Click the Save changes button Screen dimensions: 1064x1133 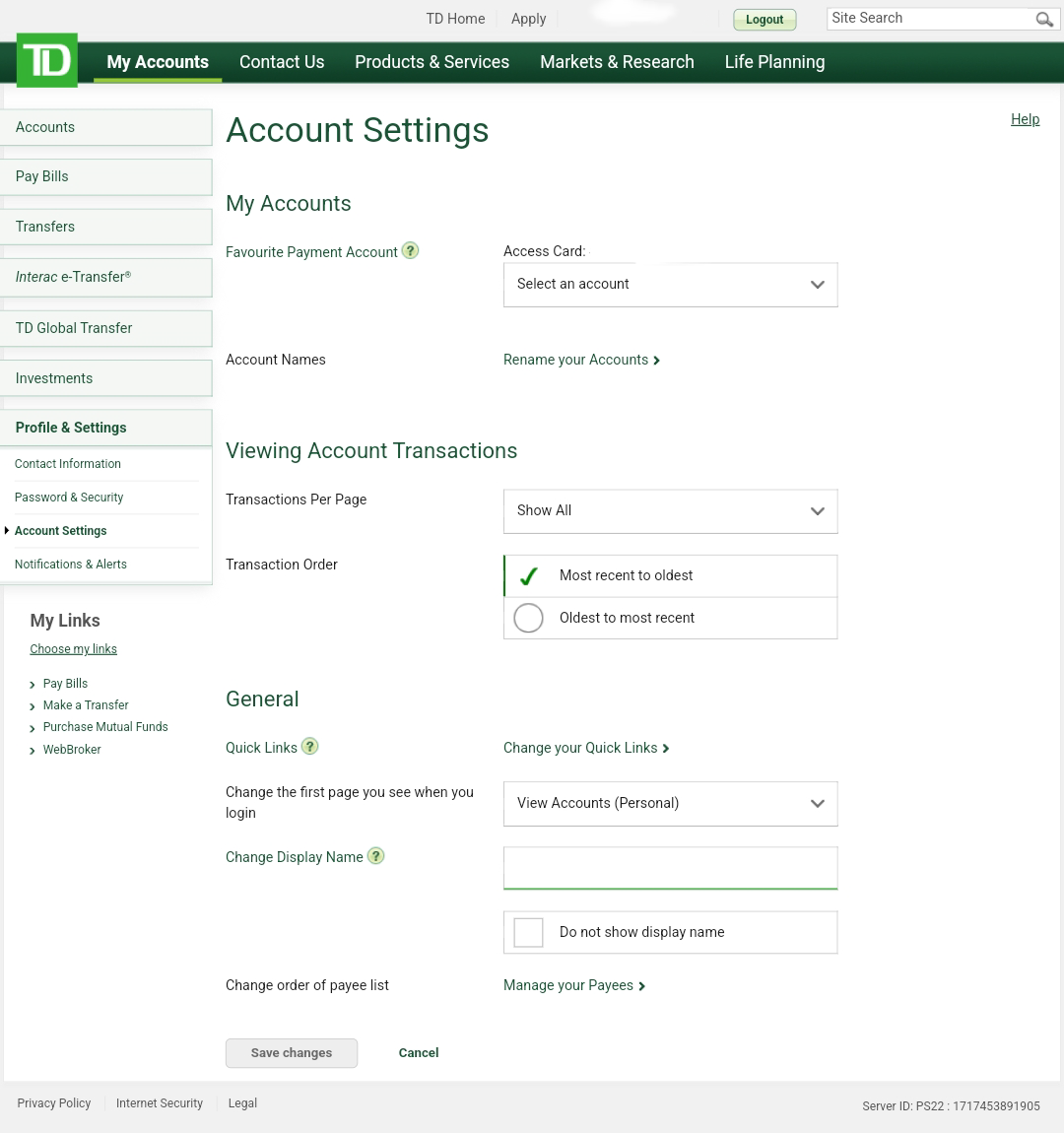pyautogui.click(x=292, y=1053)
